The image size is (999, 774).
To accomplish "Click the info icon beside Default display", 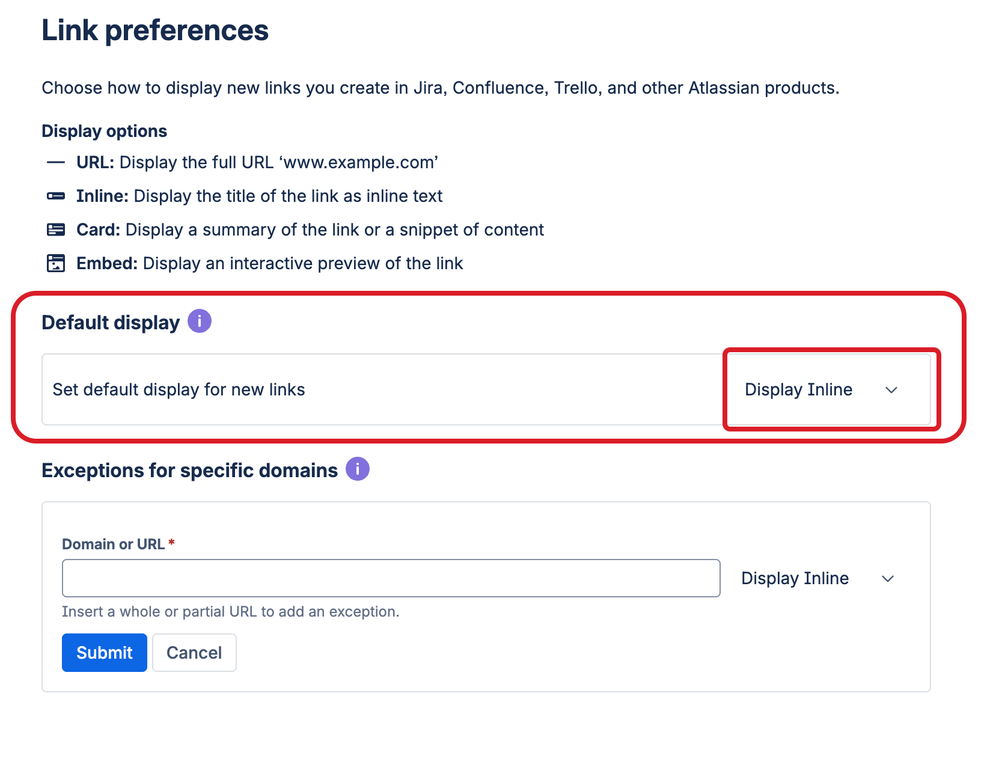I will click(x=199, y=322).
